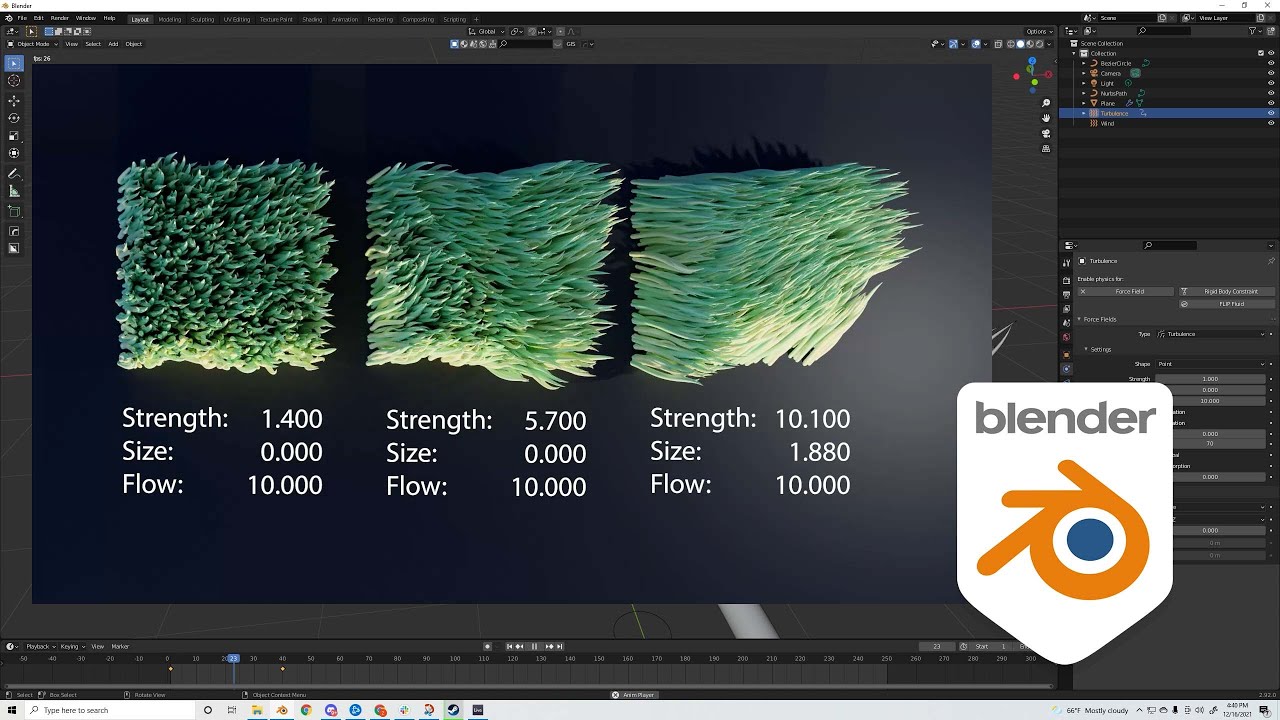Open force field Type Turbulence dropdown
Screen dimensions: 1280x720
[1211, 334]
